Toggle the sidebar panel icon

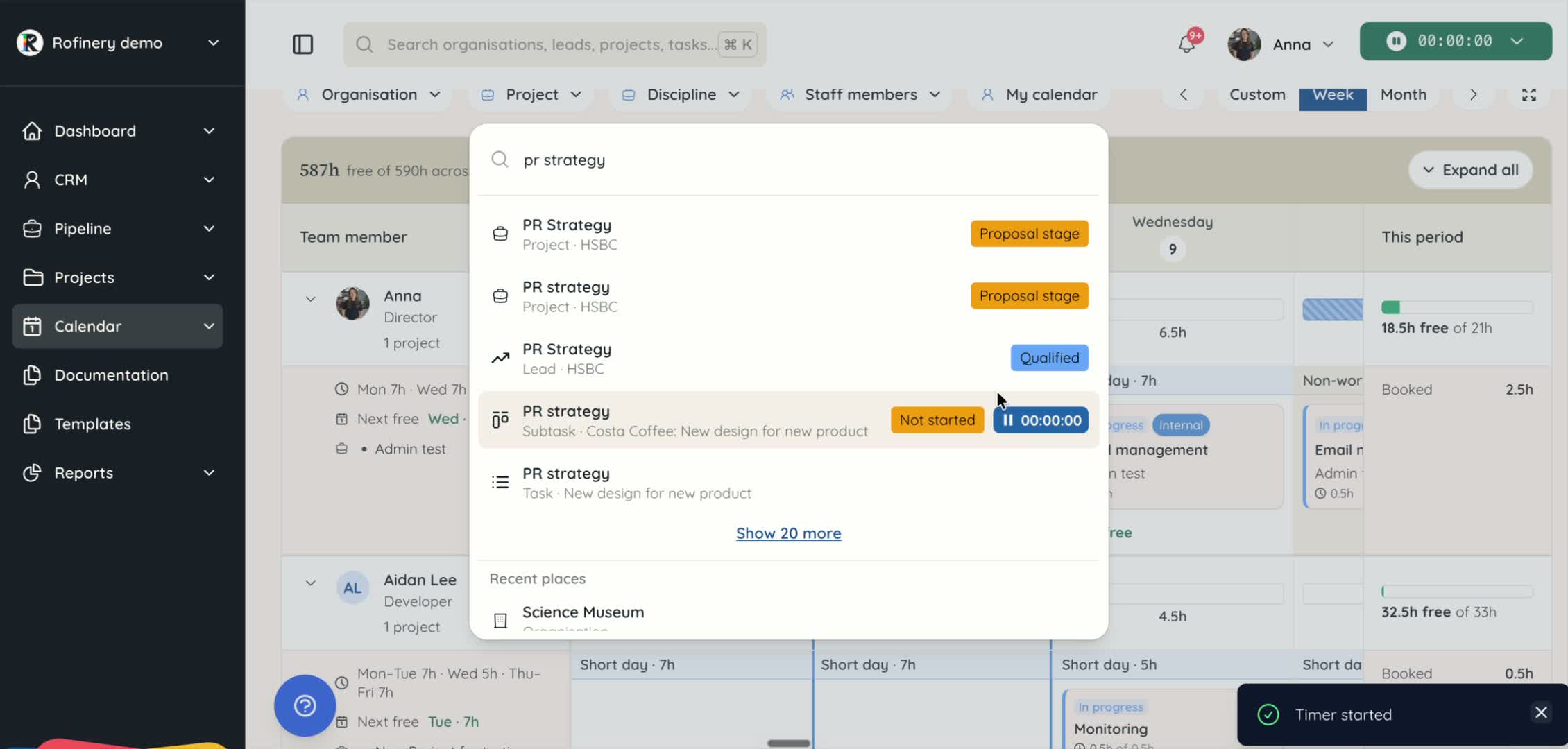pyautogui.click(x=302, y=44)
